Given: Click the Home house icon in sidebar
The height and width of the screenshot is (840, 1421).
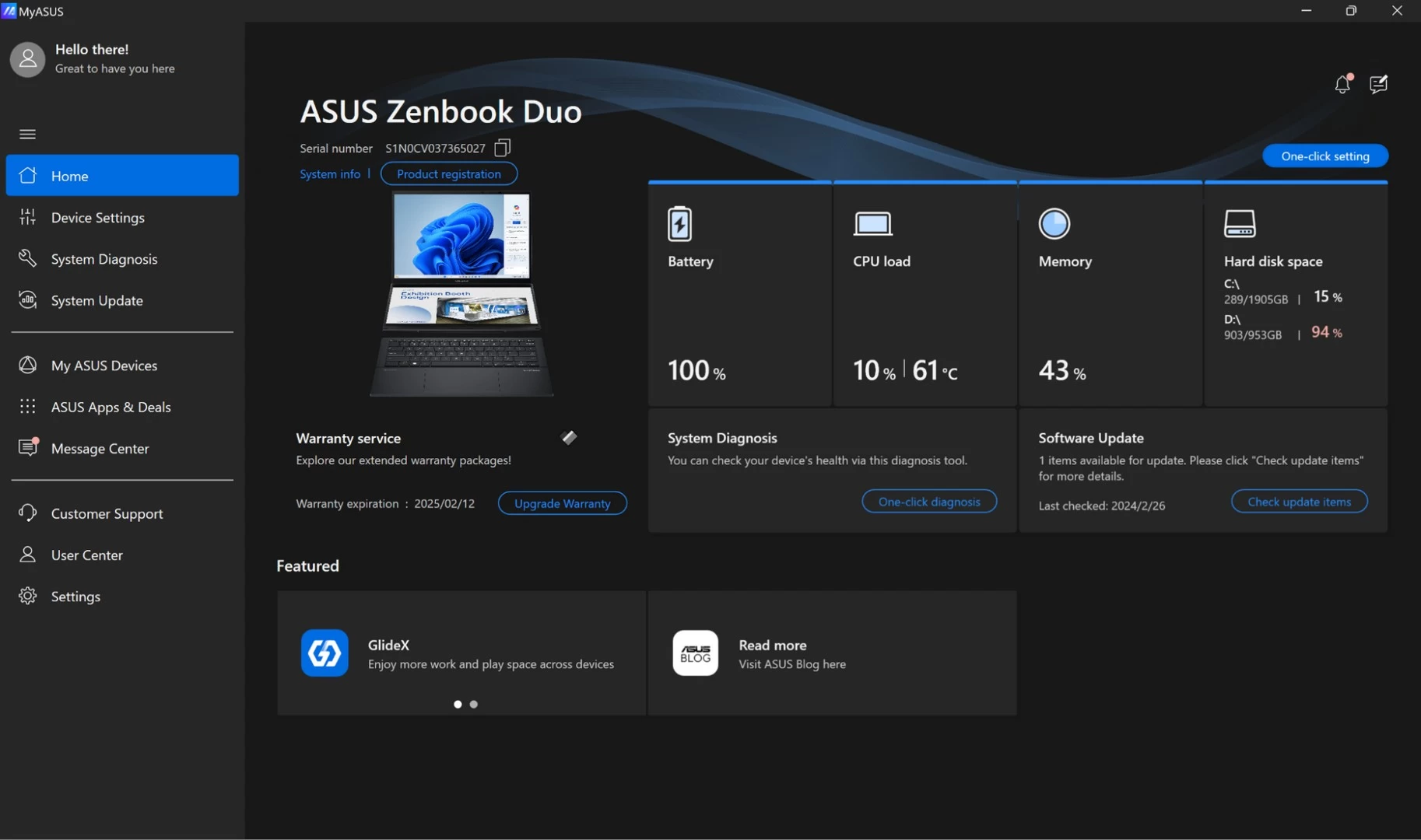Looking at the screenshot, I should point(28,175).
